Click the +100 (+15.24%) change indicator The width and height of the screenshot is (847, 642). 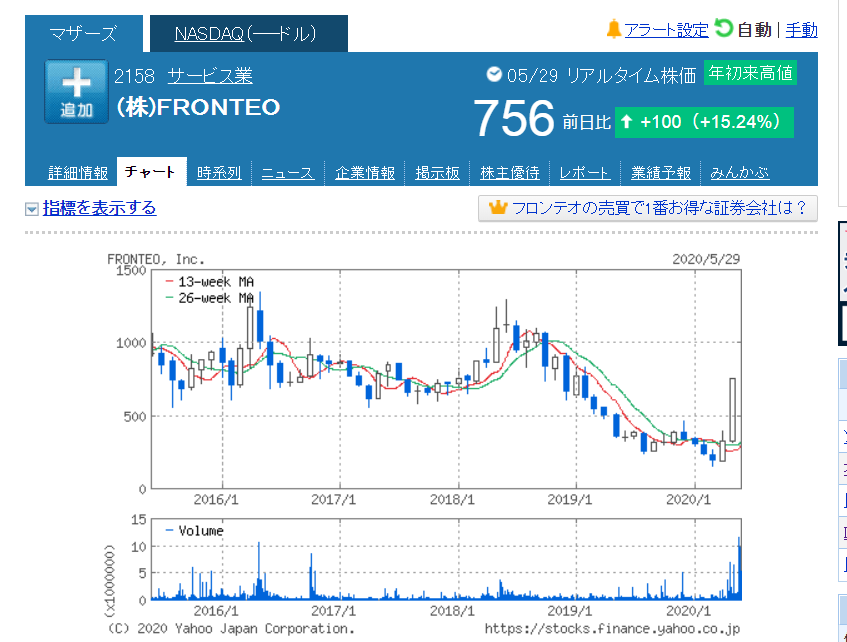tap(704, 122)
